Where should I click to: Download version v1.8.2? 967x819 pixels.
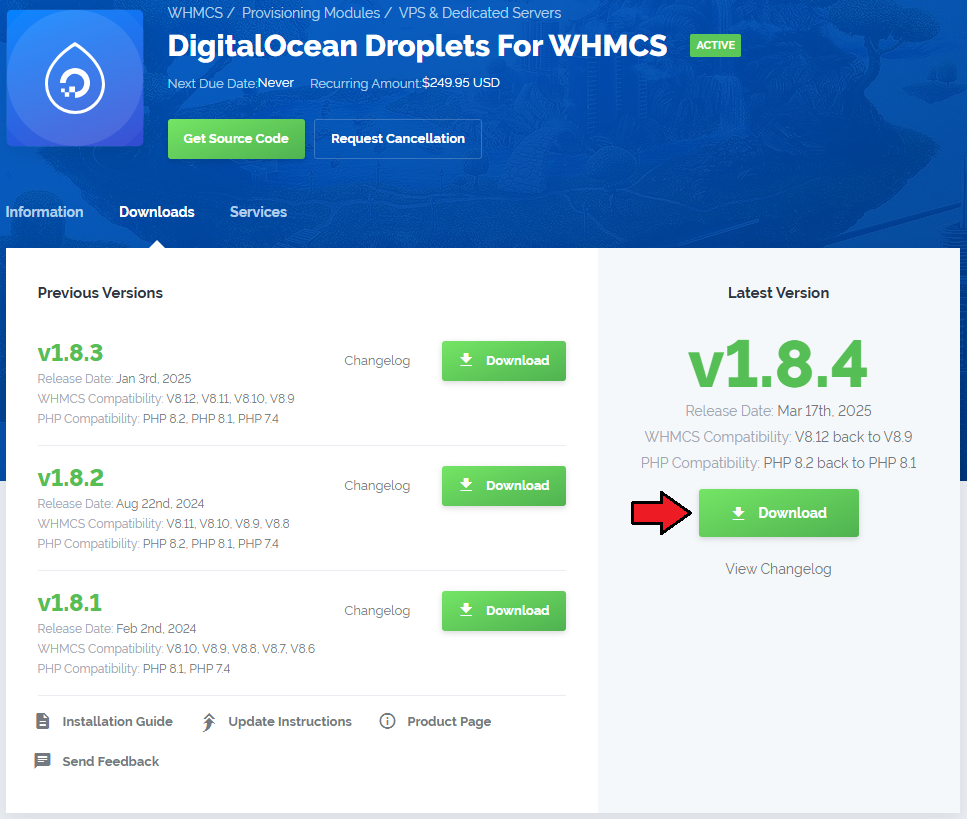[x=504, y=486]
